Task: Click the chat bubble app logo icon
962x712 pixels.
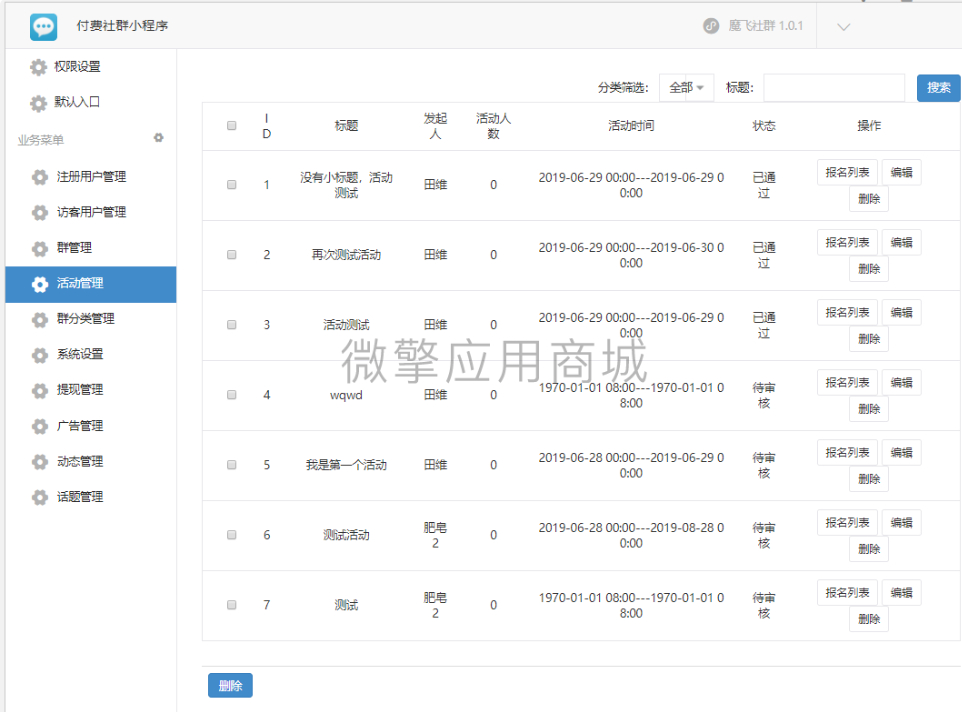Action: click(x=43, y=26)
